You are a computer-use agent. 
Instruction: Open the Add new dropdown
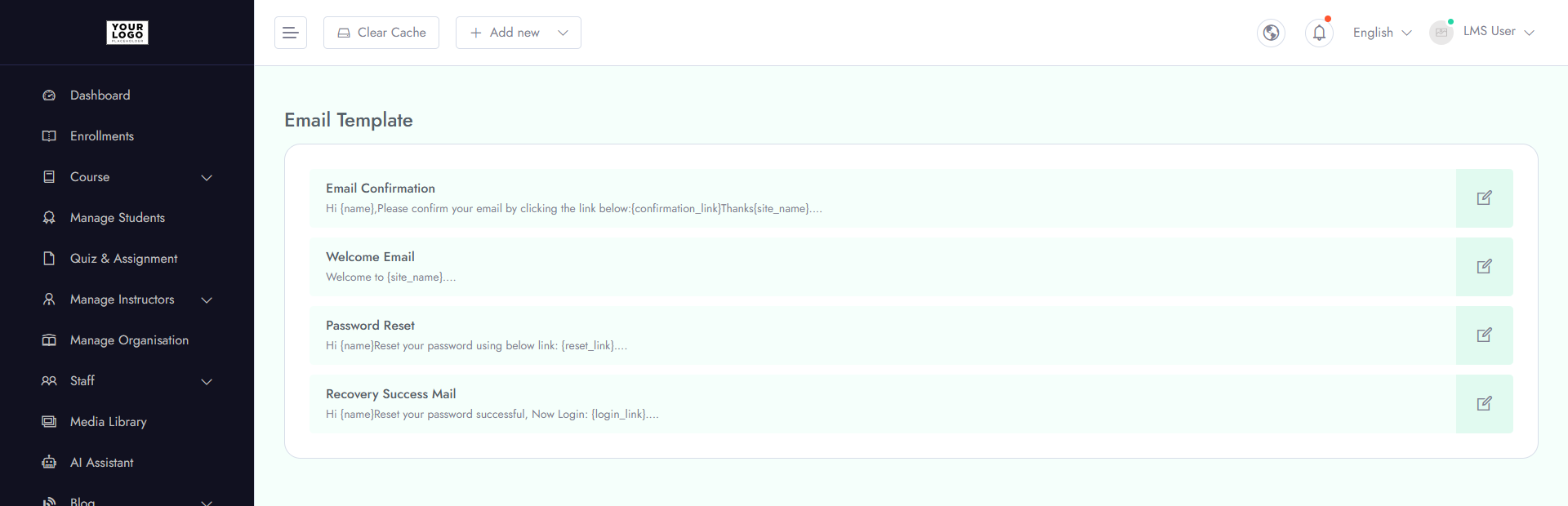click(519, 33)
